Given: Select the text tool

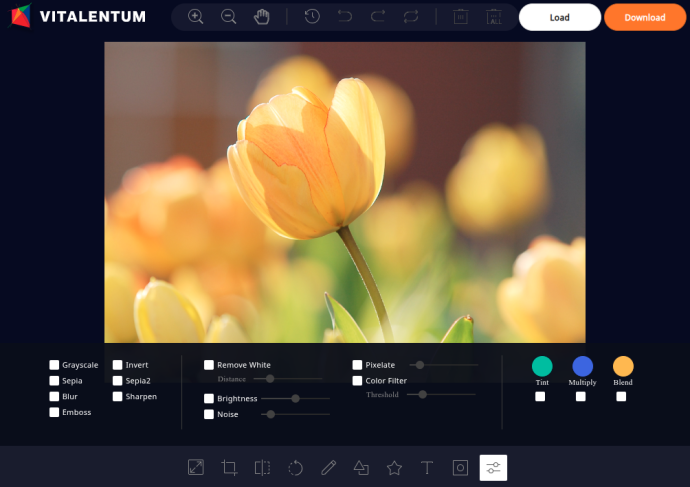Looking at the screenshot, I should coord(427,467).
